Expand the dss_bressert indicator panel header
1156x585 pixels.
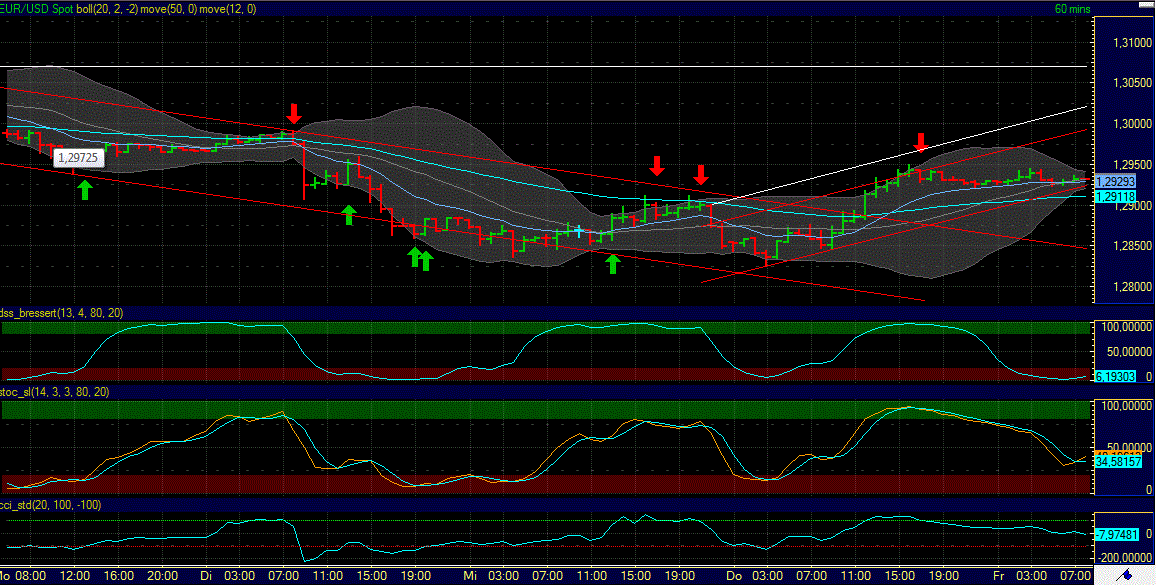coord(60,312)
